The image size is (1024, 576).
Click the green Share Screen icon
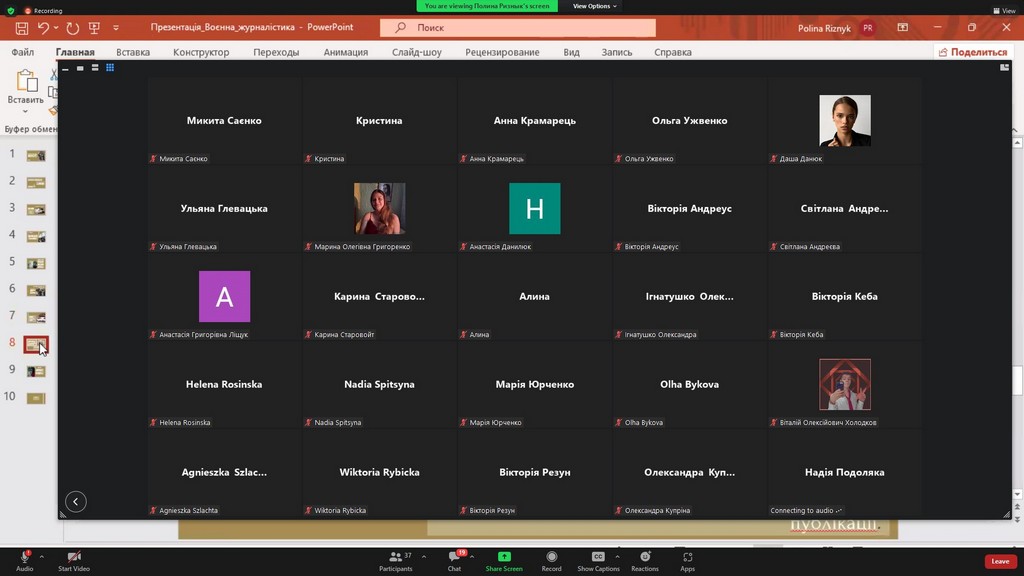pyautogui.click(x=504, y=557)
